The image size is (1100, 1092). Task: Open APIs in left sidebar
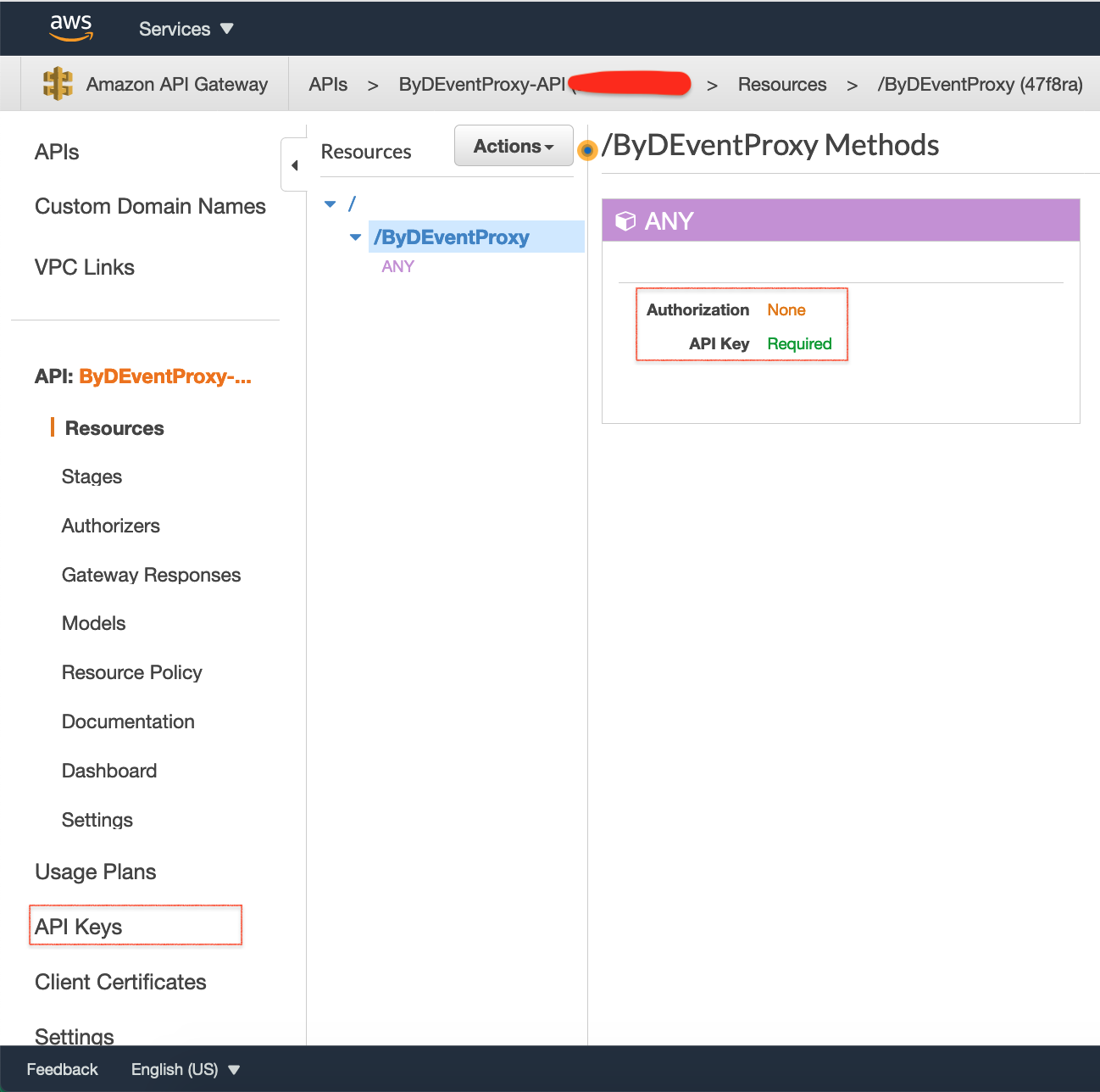click(57, 153)
